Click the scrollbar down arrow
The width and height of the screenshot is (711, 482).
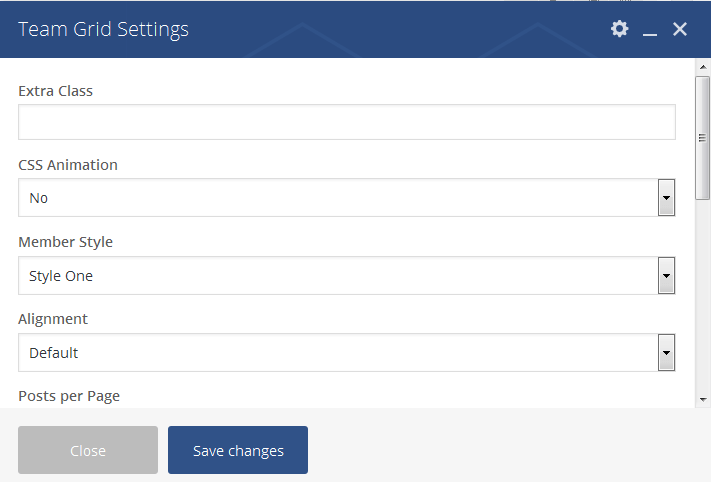click(x=702, y=398)
